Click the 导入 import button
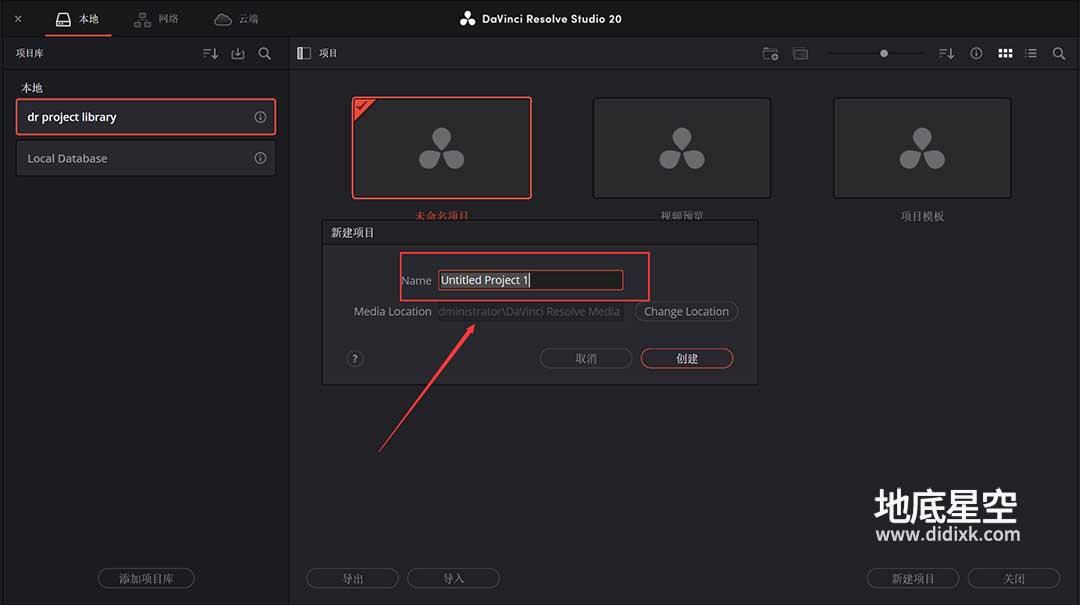This screenshot has height=605, width=1080. coord(453,578)
